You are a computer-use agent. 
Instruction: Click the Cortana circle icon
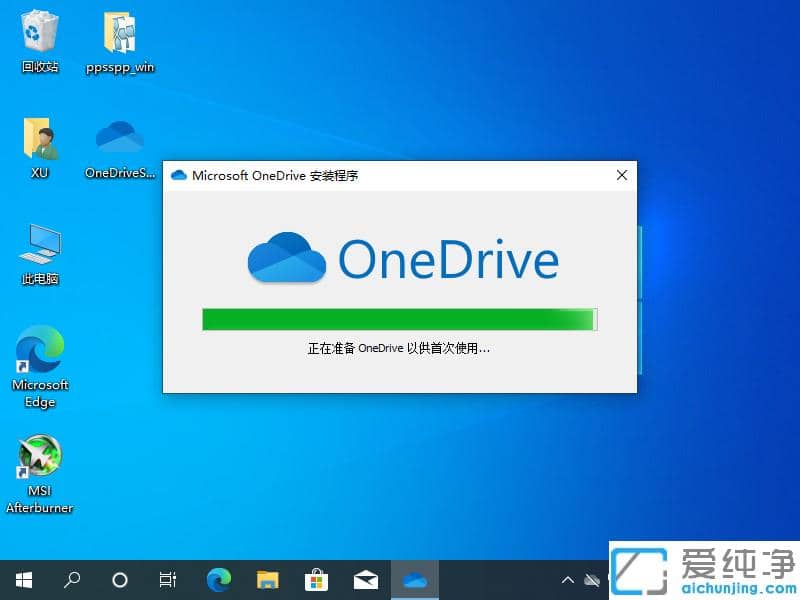click(119, 579)
